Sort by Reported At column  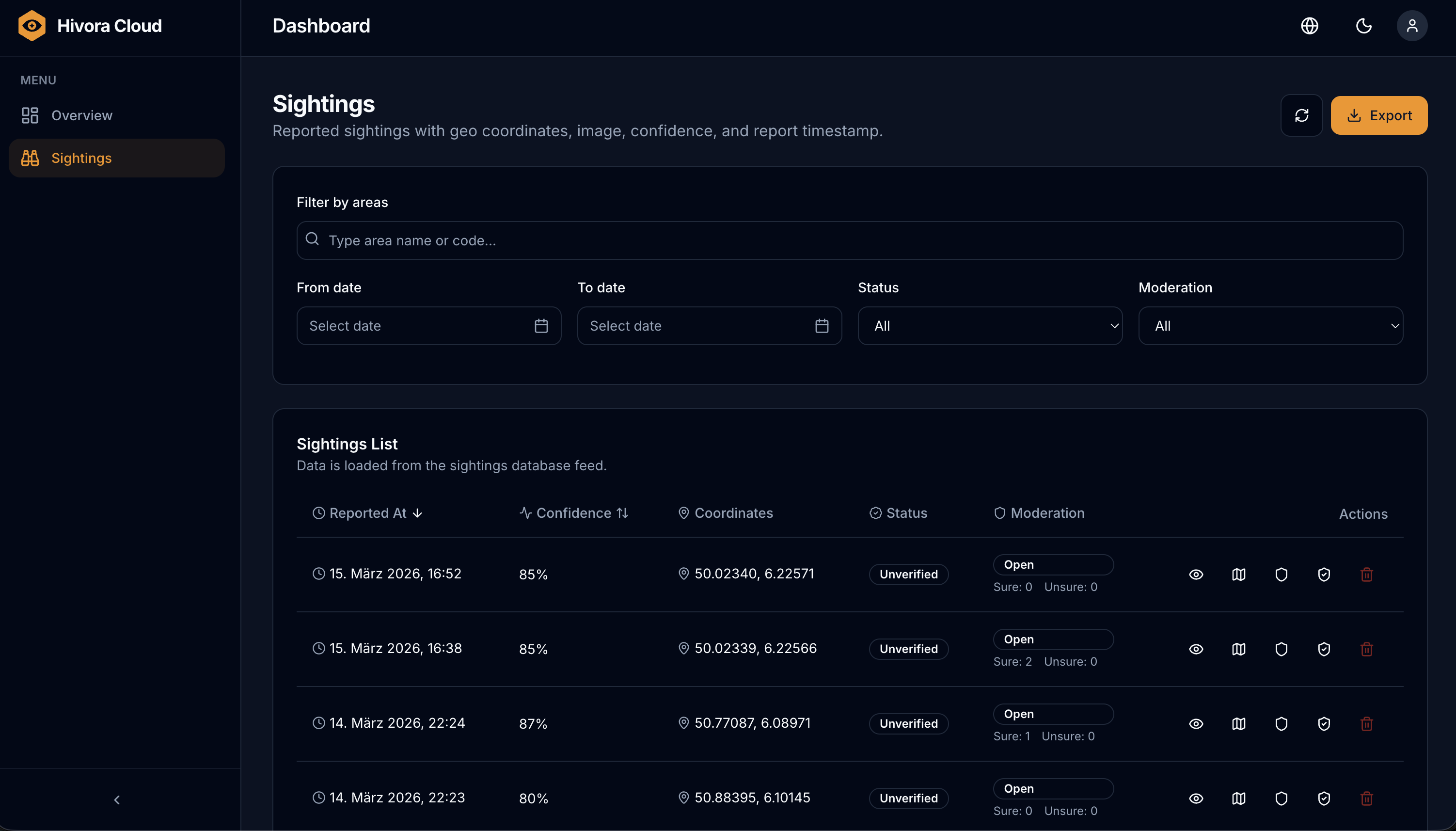[x=368, y=513]
